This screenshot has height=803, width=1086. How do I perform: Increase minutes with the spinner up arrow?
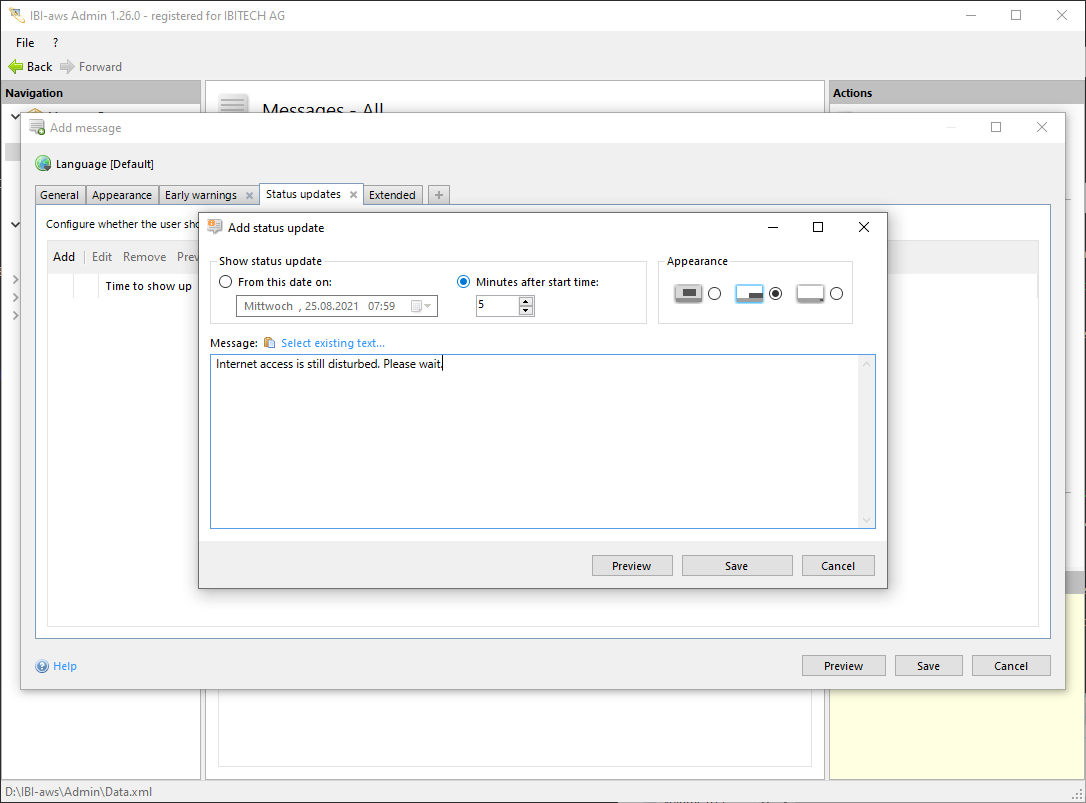point(526,302)
